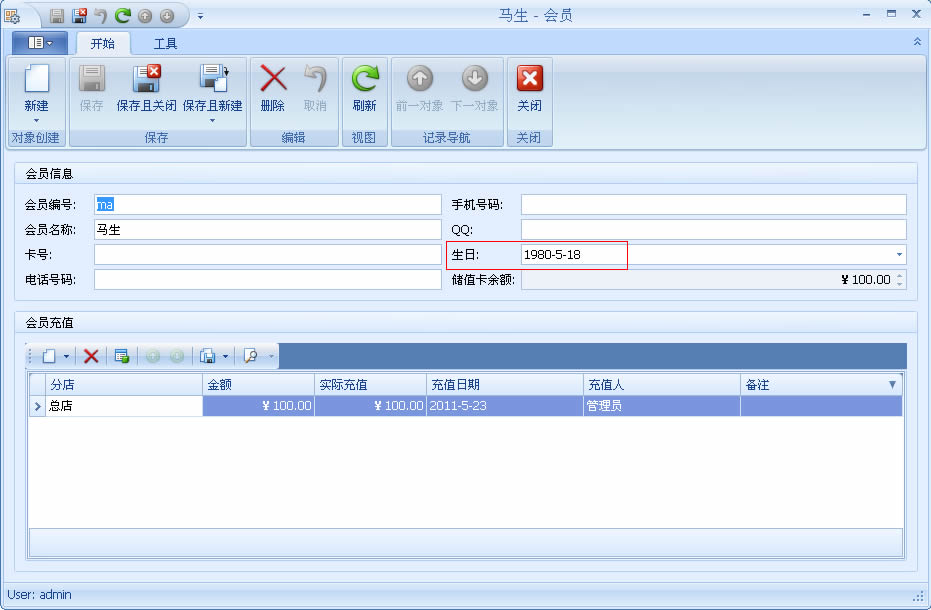Image resolution: width=931 pixels, height=610 pixels.
Task: Click green refresh icon in quick access toolbar
Action: pyautogui.click(x=123, y=16)
